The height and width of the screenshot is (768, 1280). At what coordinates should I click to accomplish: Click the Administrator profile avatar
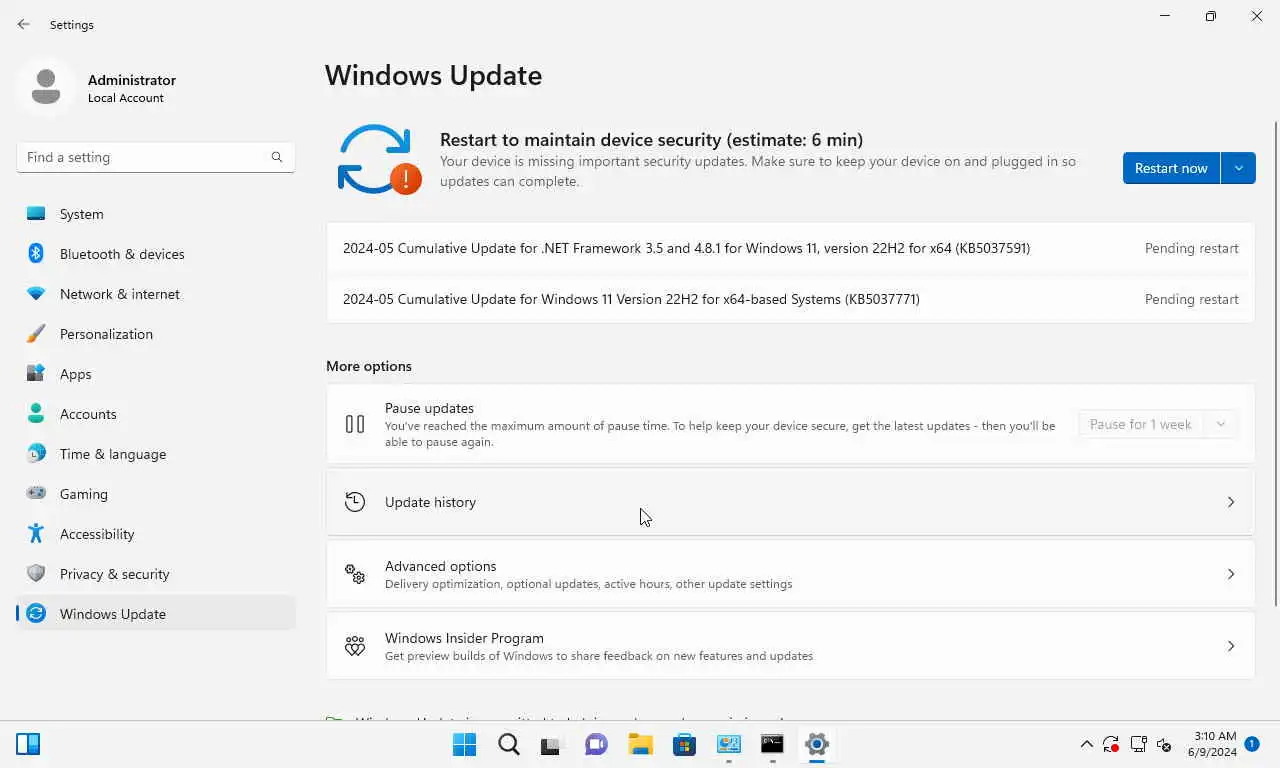pyautogui.click(x=45, y=88)
